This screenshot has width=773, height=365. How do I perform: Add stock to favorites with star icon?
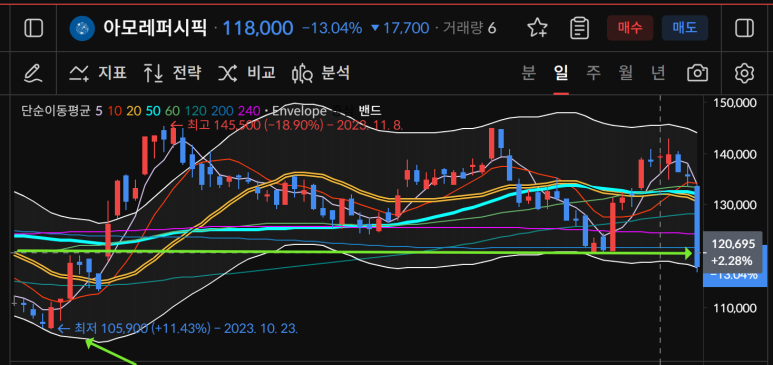(537, 28)
